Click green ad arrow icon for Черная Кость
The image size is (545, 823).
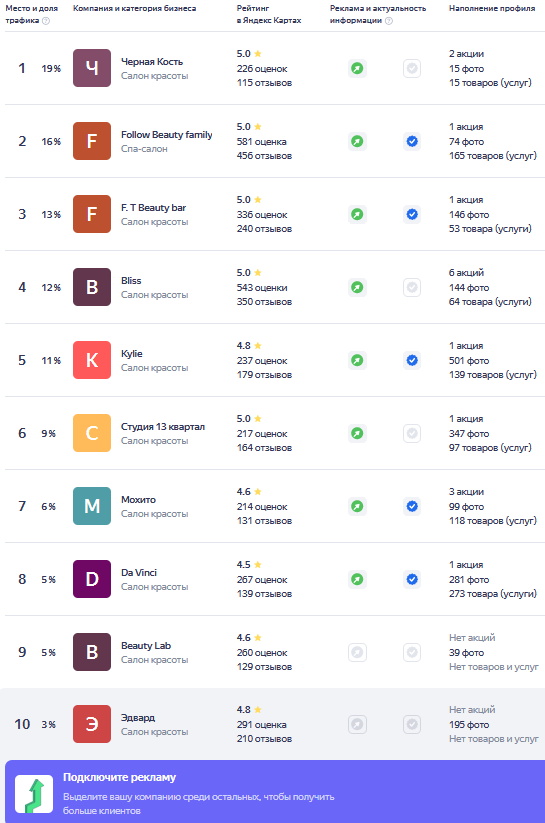click(x=357, y=68)
